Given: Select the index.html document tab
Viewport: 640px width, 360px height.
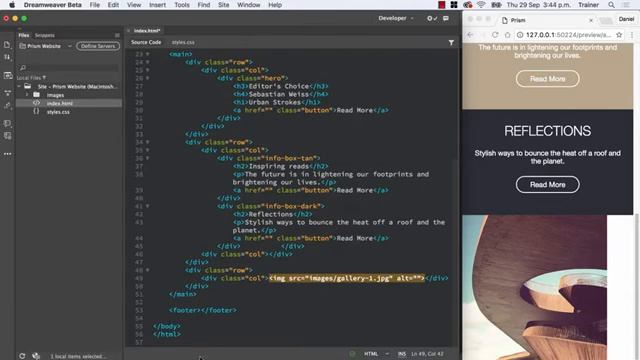Looking at the screenshot, I should 147,31.
